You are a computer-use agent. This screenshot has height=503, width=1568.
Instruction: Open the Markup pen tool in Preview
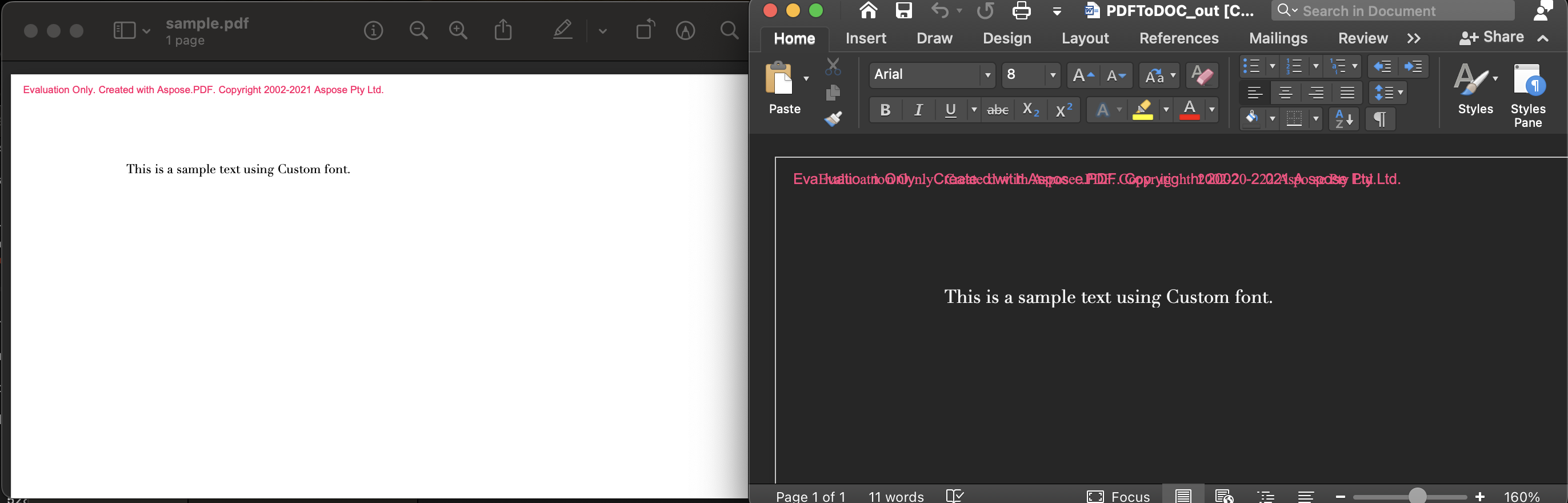562,30
